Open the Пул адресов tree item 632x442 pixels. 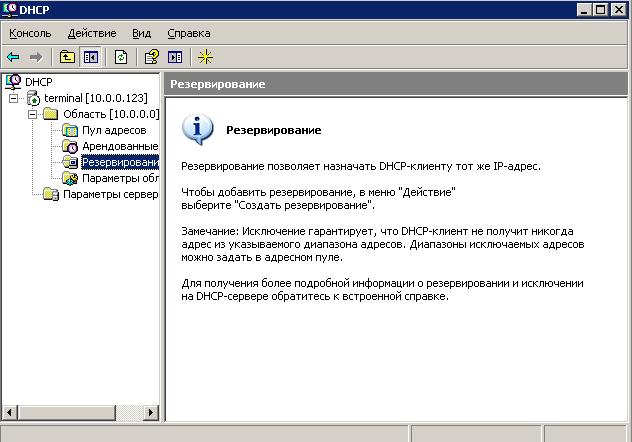point(113,130)
